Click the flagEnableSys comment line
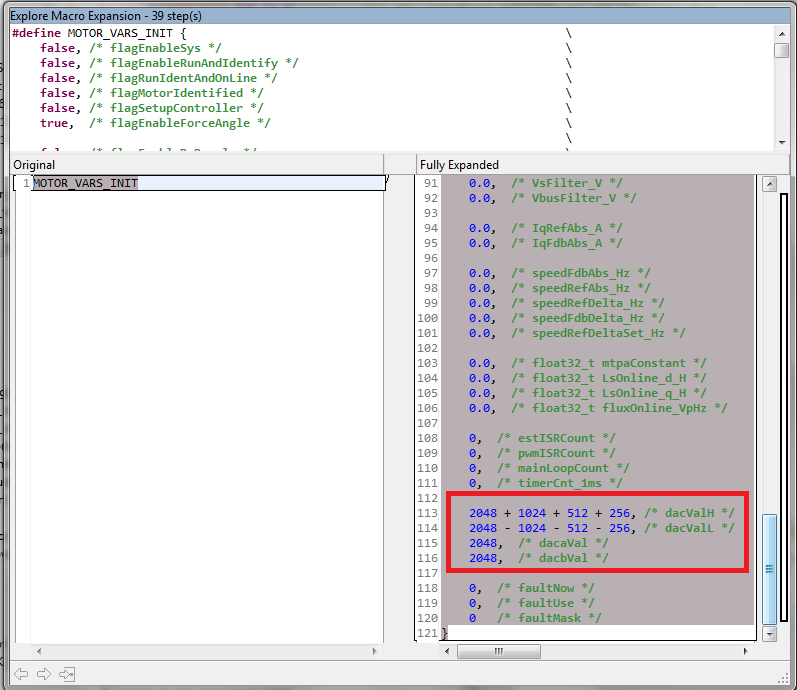The width and height of the screenshot is (797, 690). tap(131, 48)
